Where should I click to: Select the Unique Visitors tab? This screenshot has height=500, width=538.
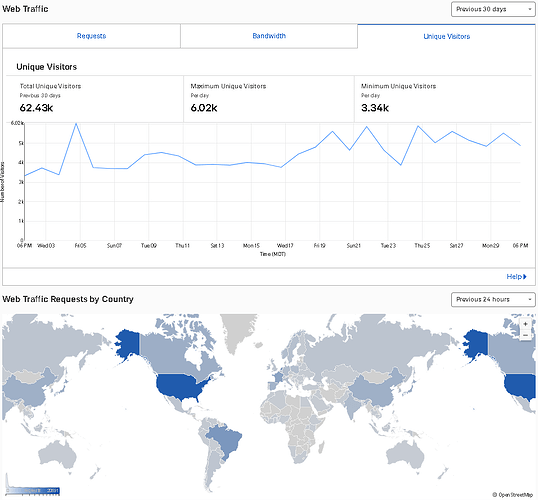[446, 36]
